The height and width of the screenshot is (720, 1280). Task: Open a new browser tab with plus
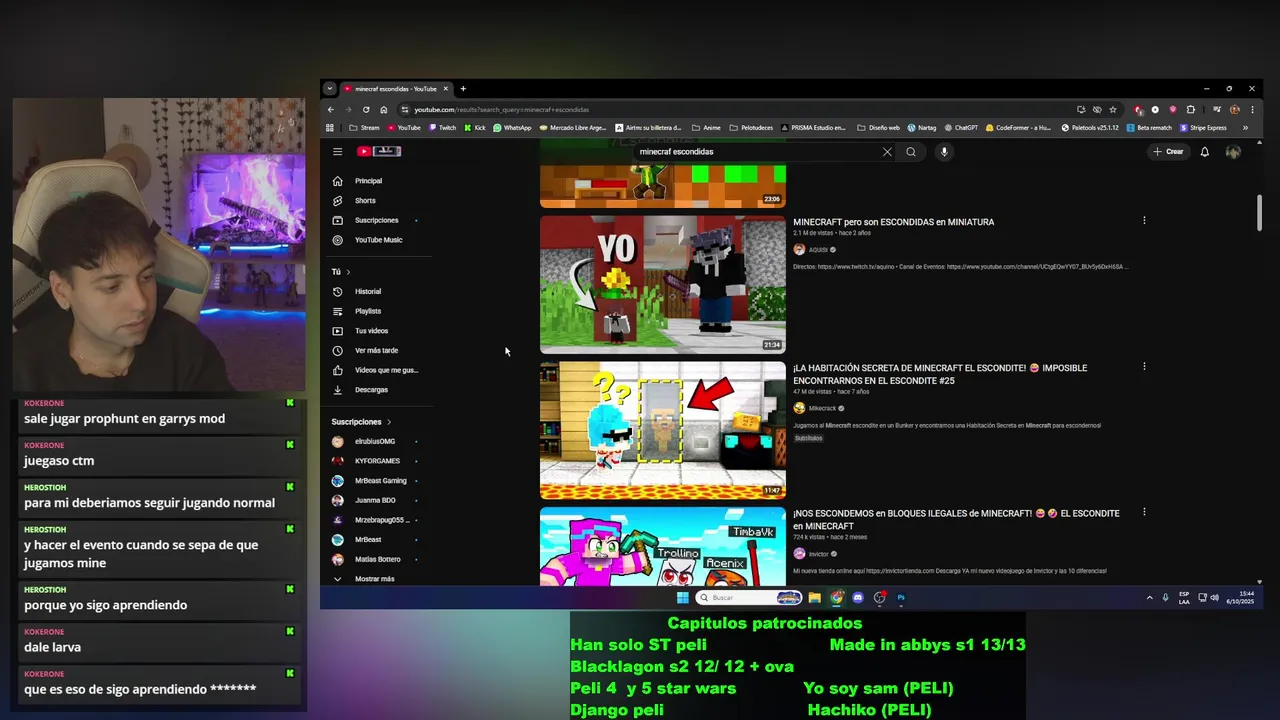pos(463,89)
